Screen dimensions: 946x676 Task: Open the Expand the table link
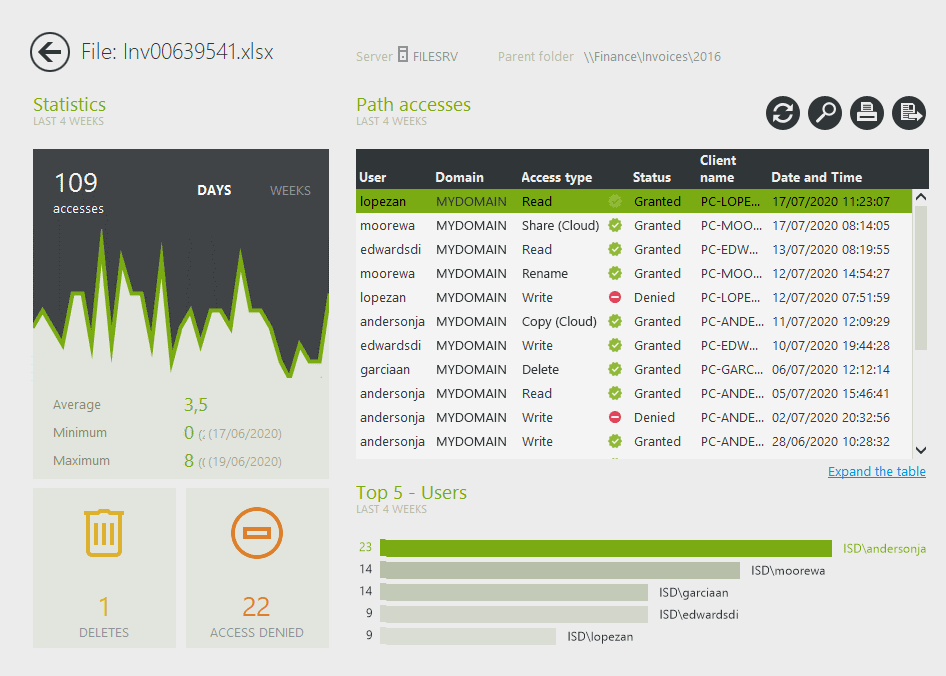pyautogui.click(x=876, y=472)
